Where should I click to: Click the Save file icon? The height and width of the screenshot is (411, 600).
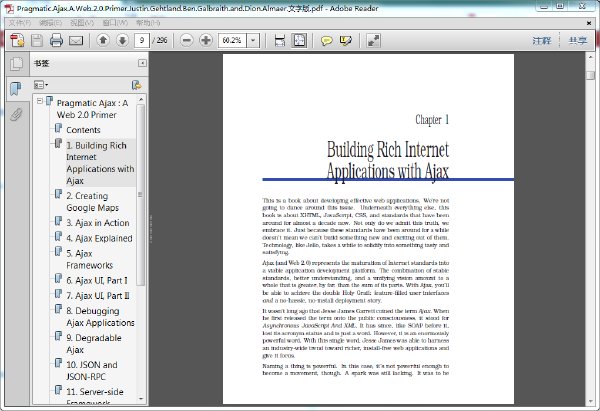[37, 40]
